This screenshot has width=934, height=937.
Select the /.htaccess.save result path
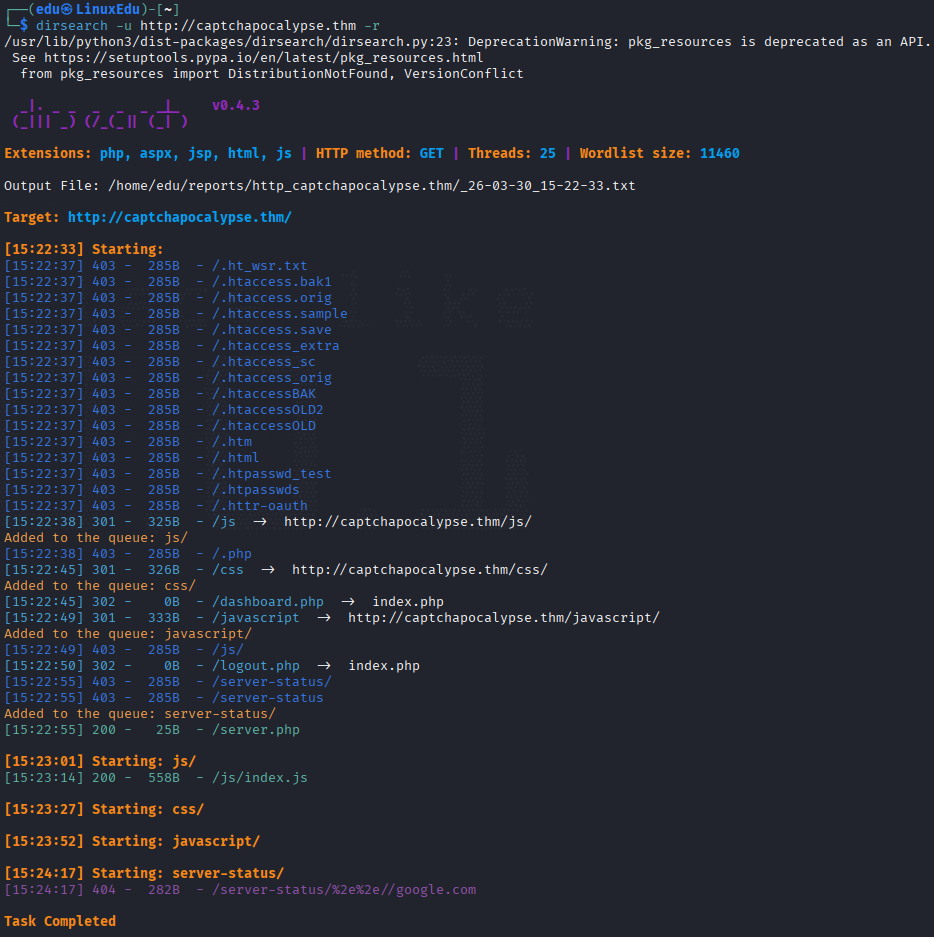click(x=271, y=330)
